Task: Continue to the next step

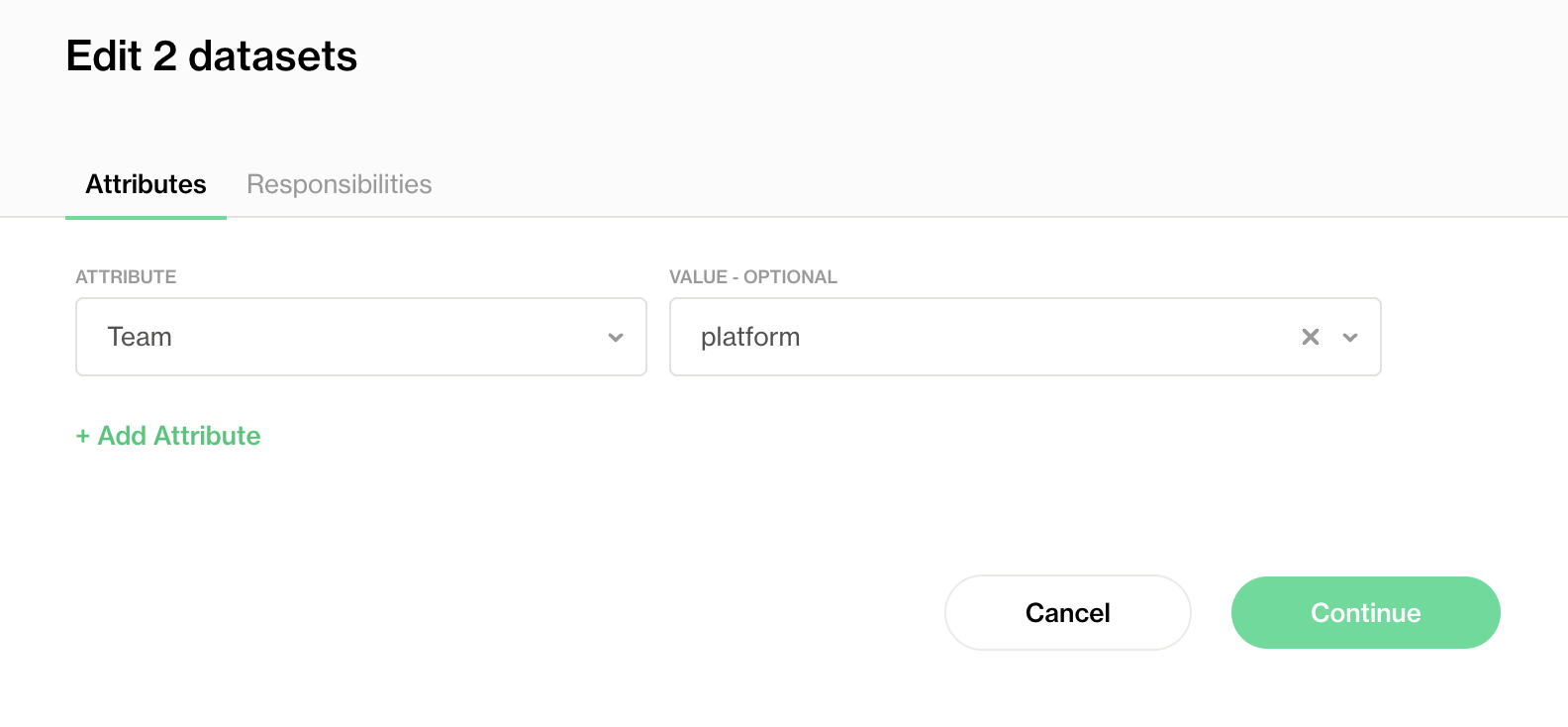Action: coord(1366,613)
